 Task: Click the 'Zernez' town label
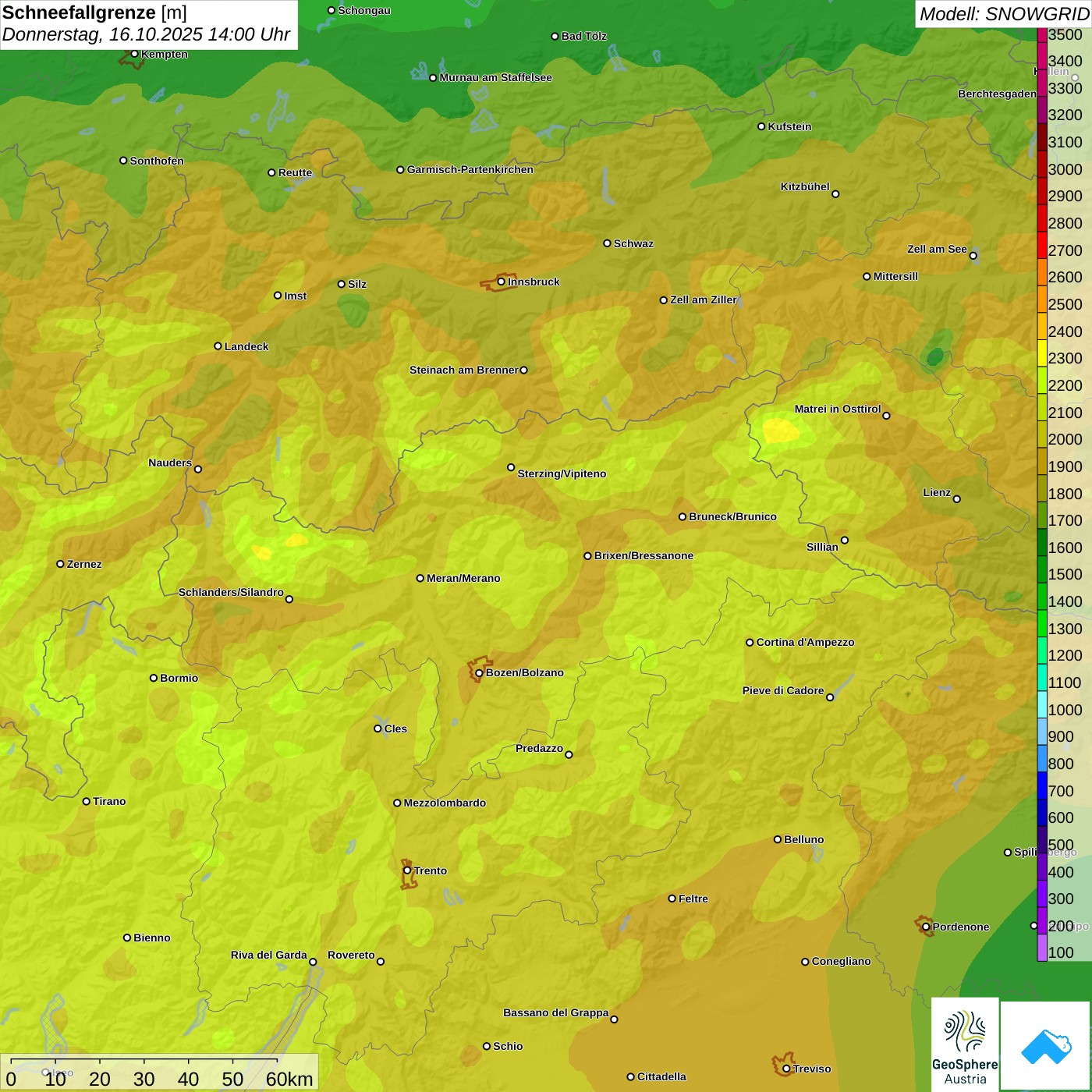84,565
